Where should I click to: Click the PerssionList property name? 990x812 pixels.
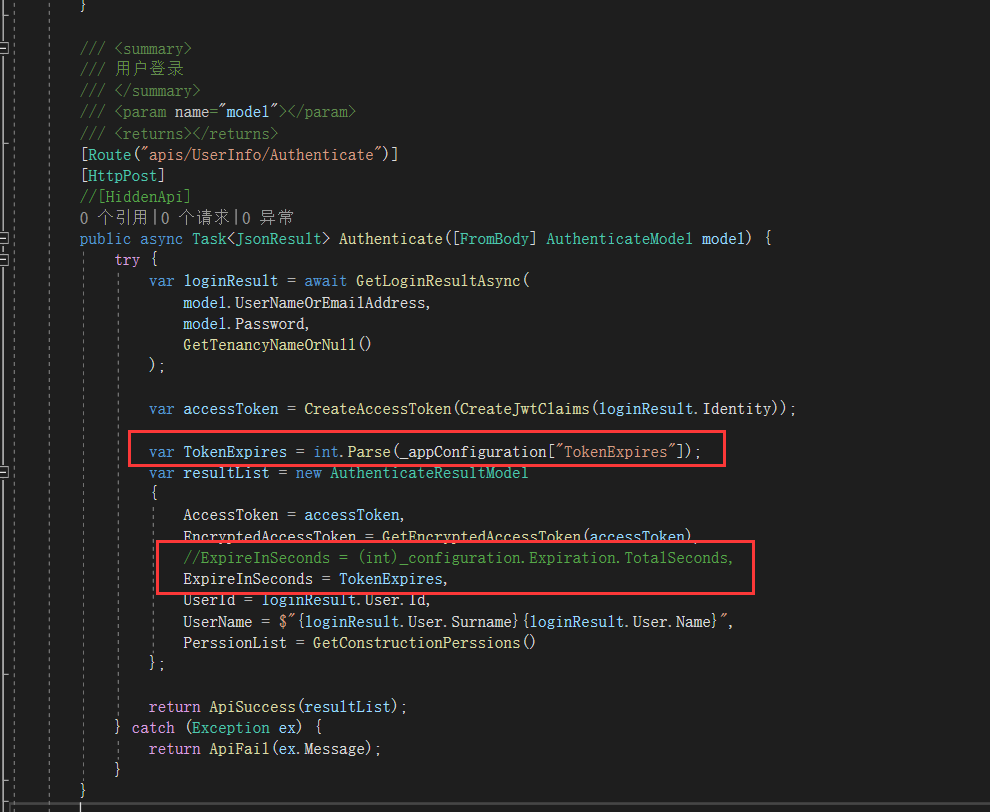[x=235, y=643]
